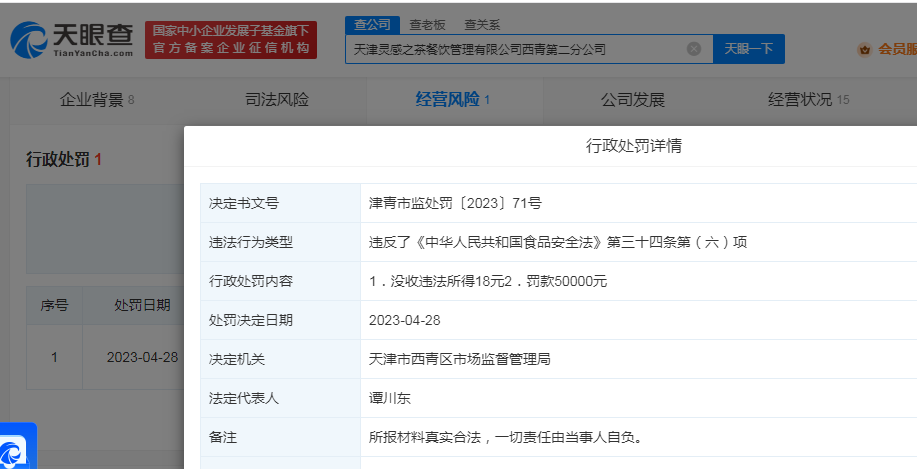This screenshot has height=469, width=917.
Task: Open the 公司发展 tab
Action: coord(633,100)
